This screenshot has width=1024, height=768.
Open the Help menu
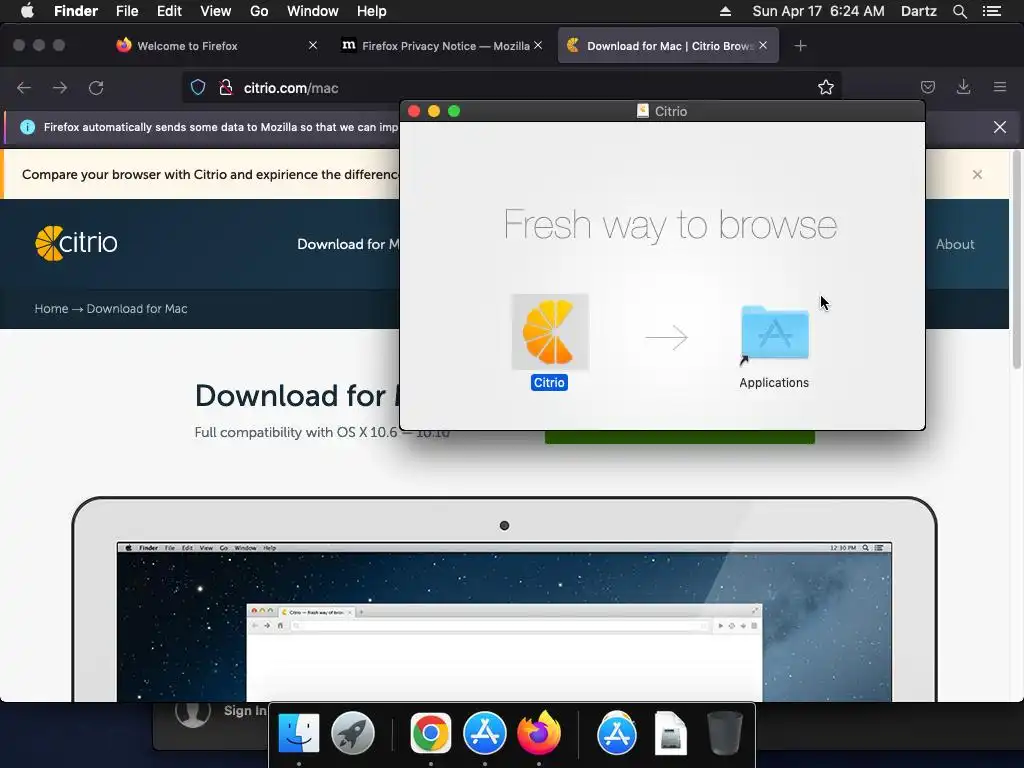coord(372,11)
